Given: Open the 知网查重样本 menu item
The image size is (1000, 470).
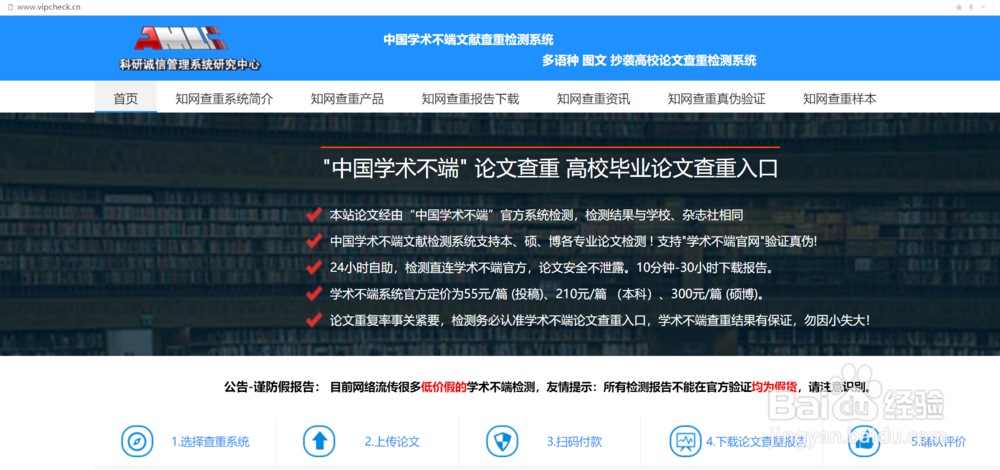Looking at the screenshot, I should click(839, 99).
